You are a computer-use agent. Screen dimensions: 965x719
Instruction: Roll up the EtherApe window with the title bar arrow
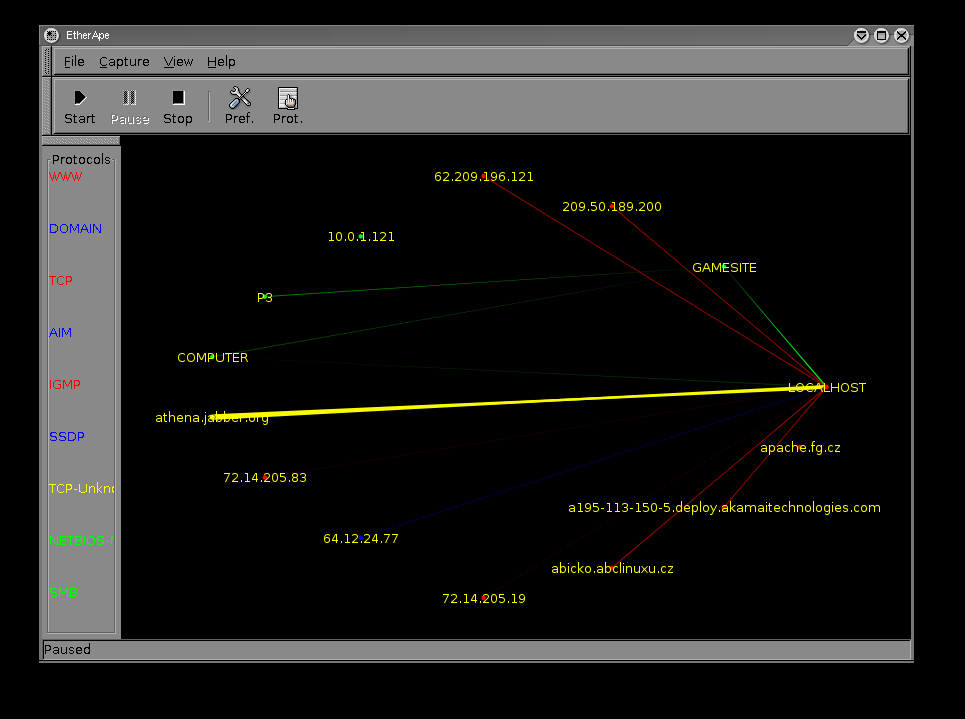(862, 36)
